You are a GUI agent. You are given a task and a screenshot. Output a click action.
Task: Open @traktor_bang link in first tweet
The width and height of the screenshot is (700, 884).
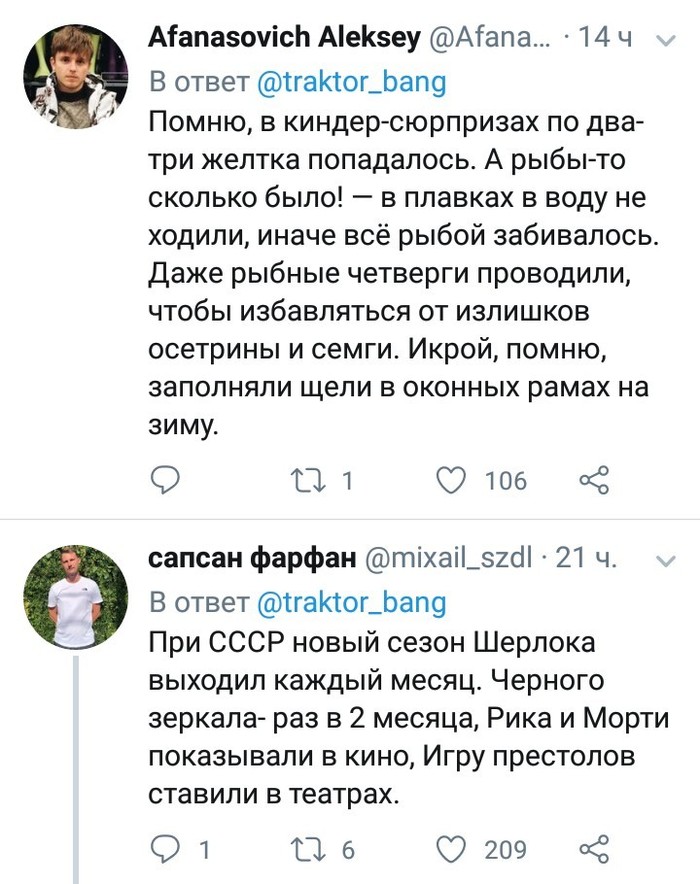pos(351,83)
